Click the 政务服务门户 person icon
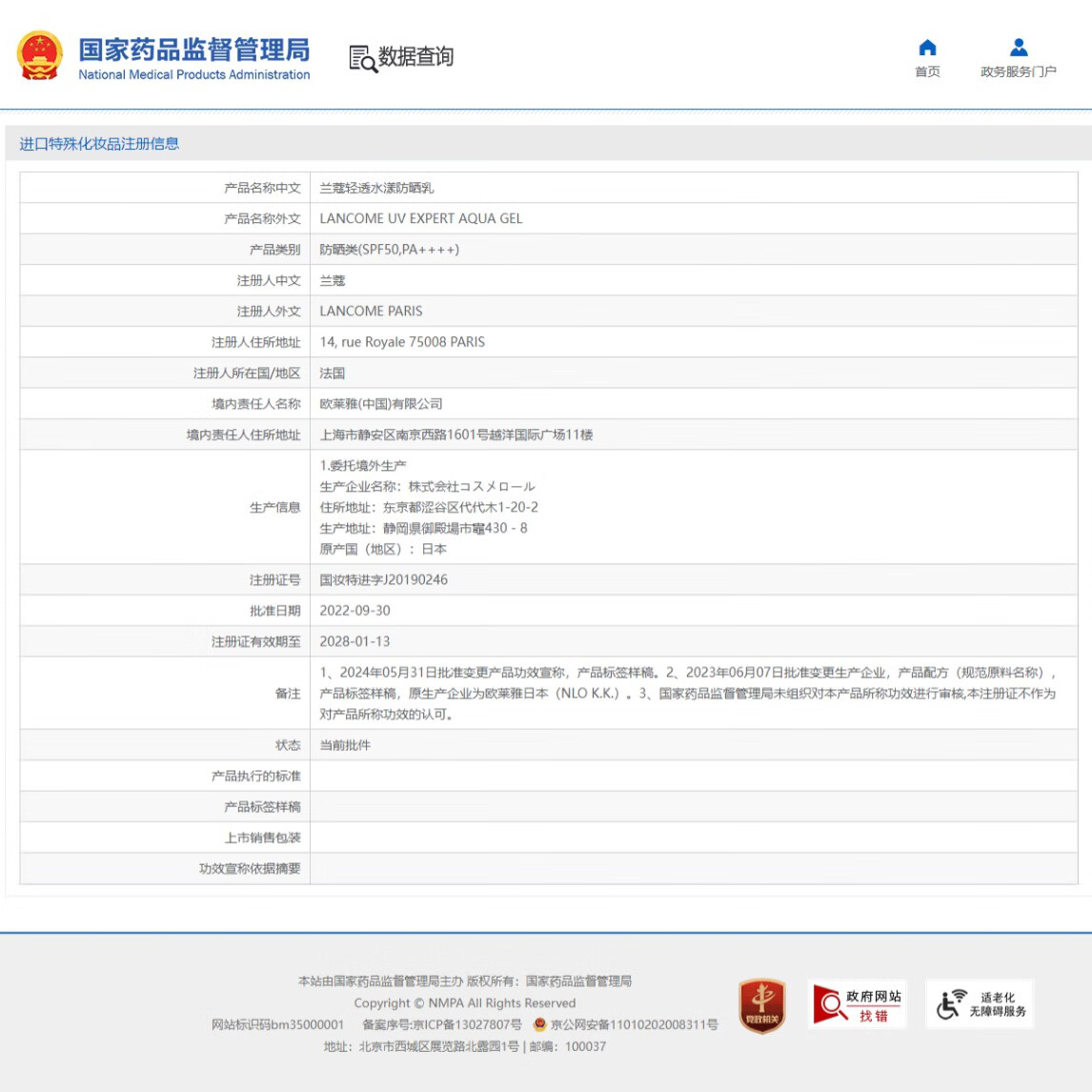 click(1018, 46)
